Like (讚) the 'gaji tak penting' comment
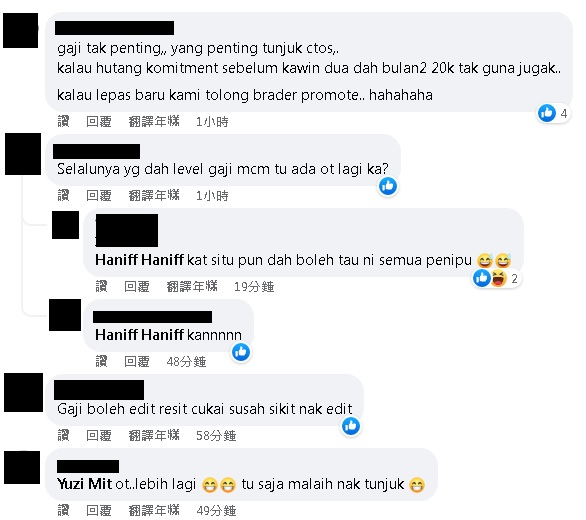Image resolution: width=586 pixels, height=520 pixels. coord(64,121)
